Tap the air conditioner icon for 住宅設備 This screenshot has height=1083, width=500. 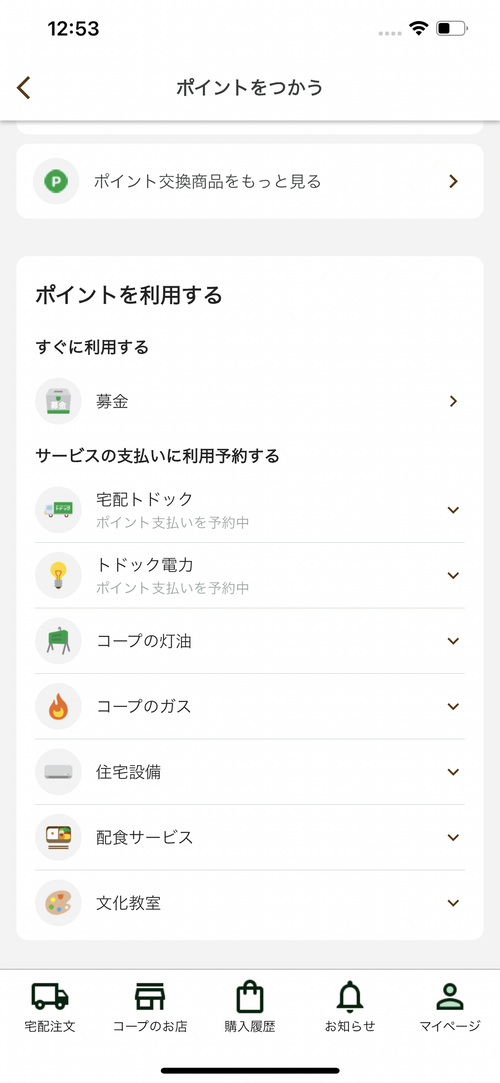59,771
